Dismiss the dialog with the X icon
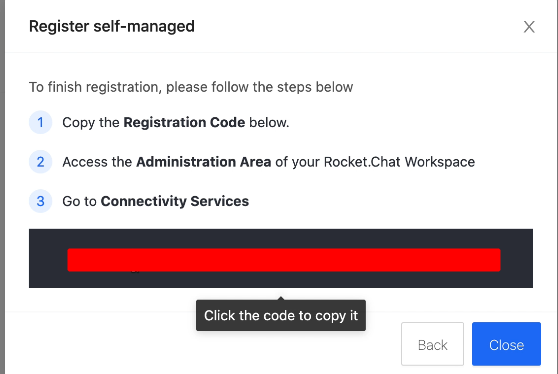Image resolution: width=558 pixels, height=374 pixels. pos(529,27)
